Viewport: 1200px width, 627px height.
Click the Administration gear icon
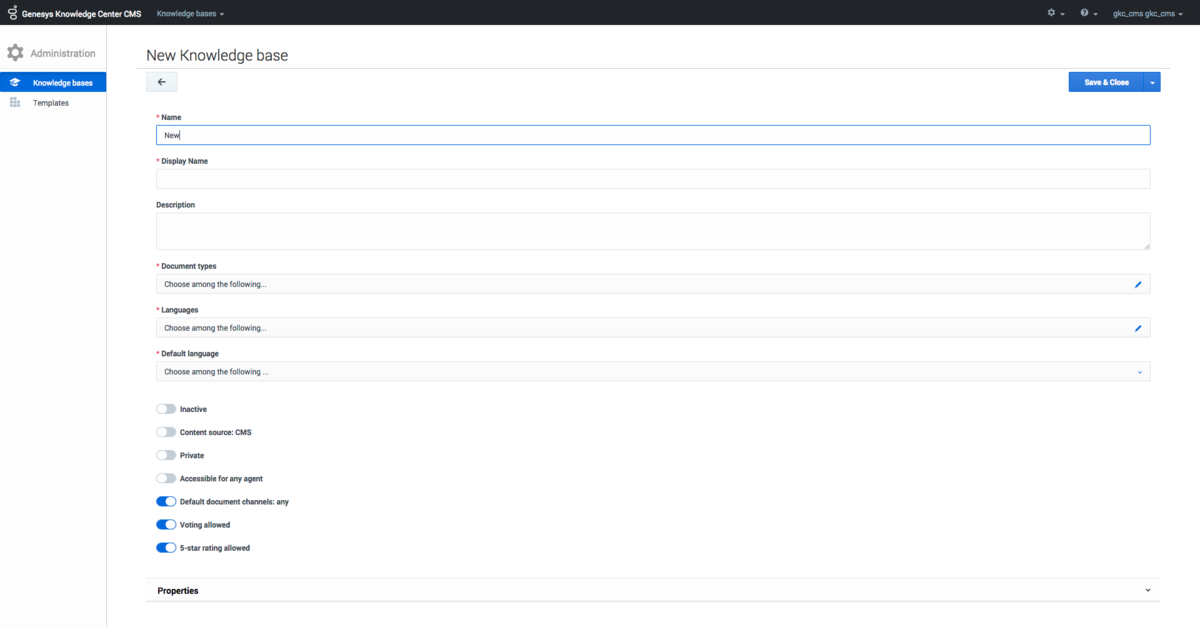tap(15, 53)
